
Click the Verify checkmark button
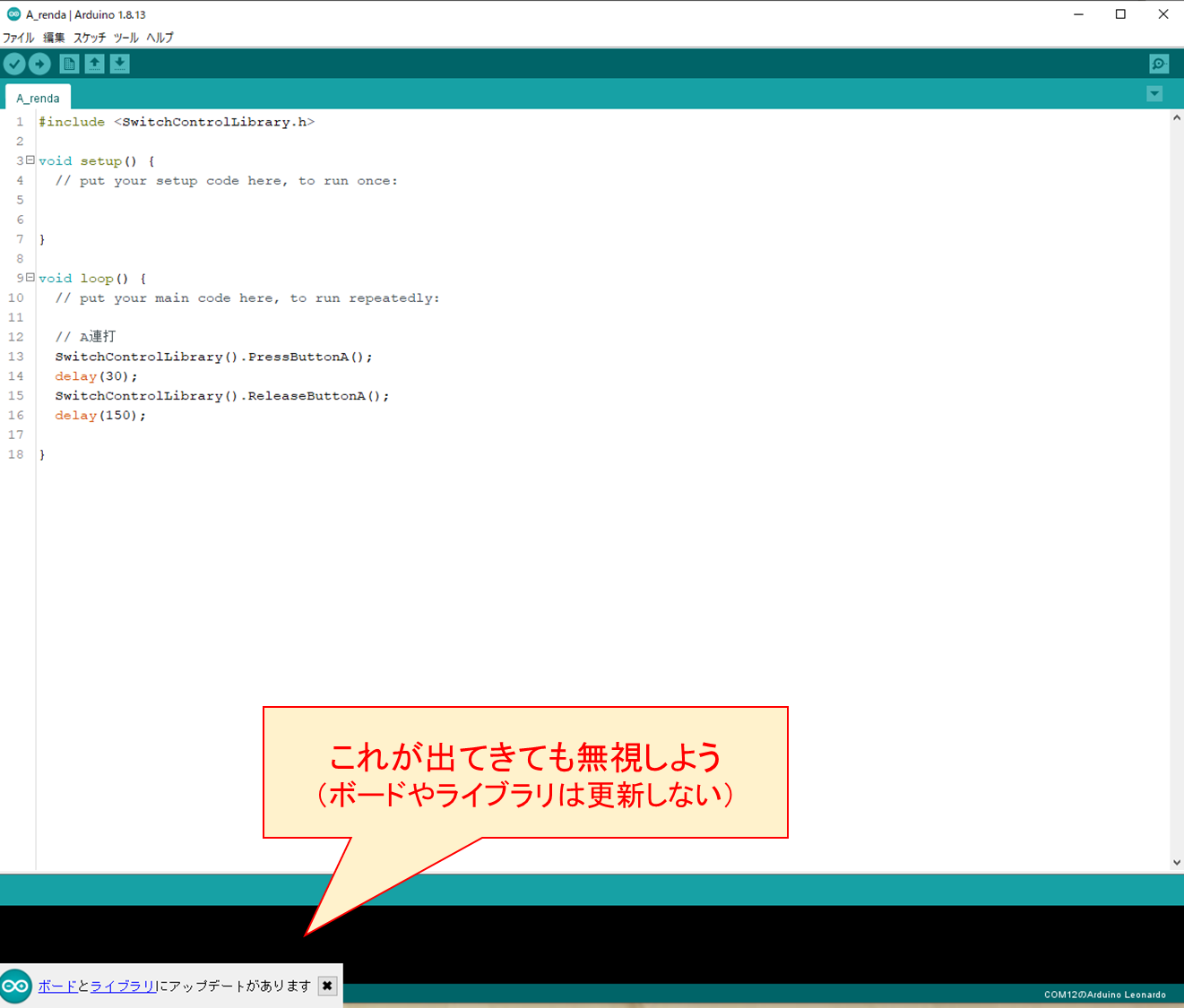14,64
